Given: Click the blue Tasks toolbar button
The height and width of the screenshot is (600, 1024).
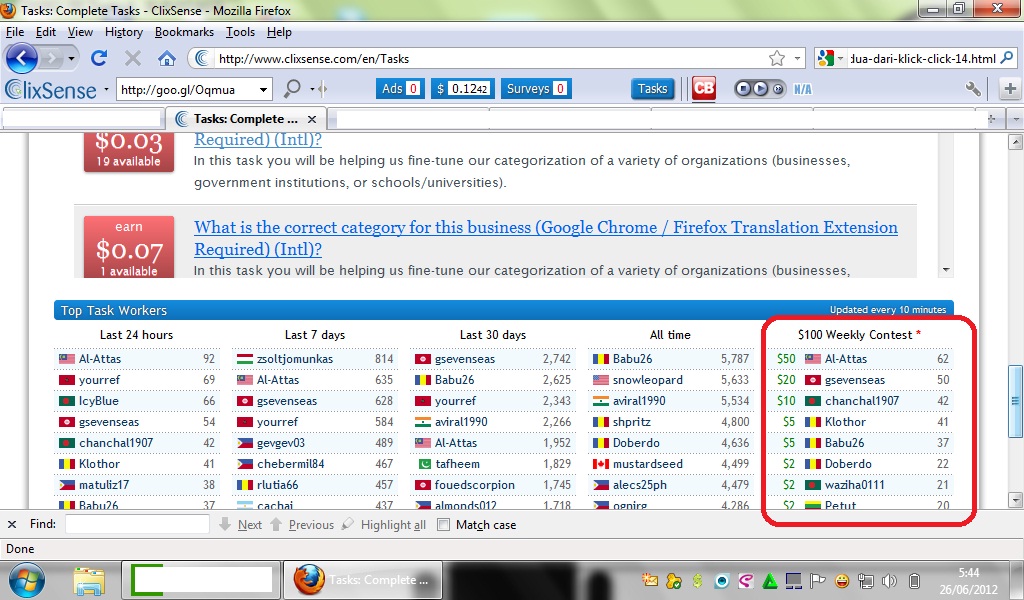Looking at the screenshot, I should click(x=652, y=89).
